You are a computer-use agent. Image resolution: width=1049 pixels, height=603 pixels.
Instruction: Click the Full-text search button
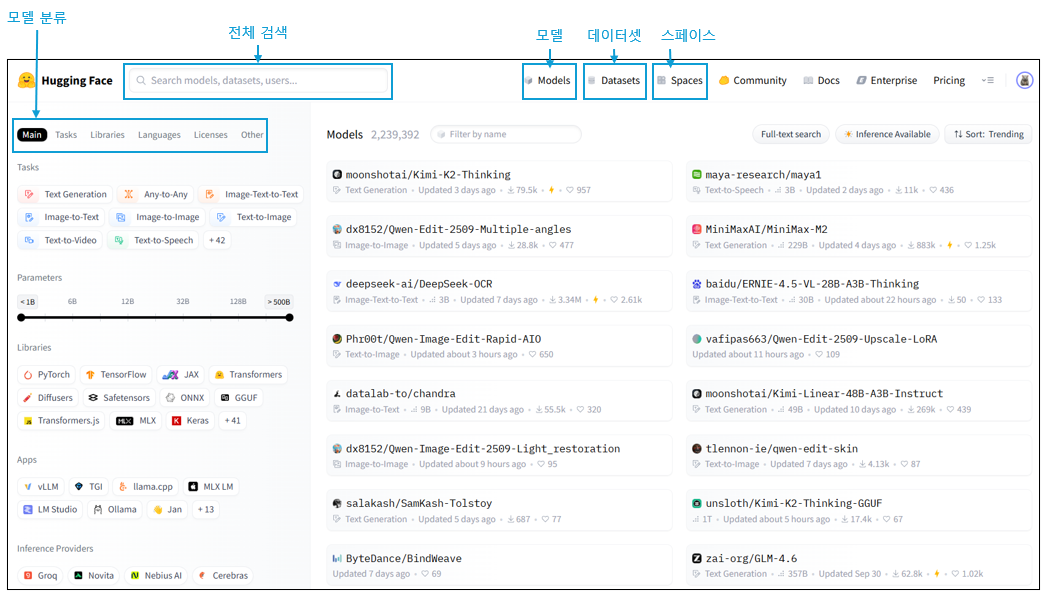[x=790, y=134]
